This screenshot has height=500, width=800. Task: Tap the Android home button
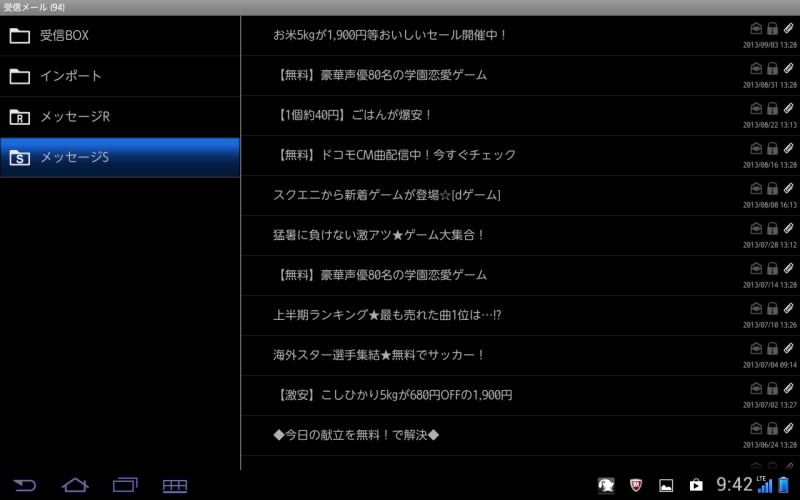pyautogui.click(x=75, y=485)
